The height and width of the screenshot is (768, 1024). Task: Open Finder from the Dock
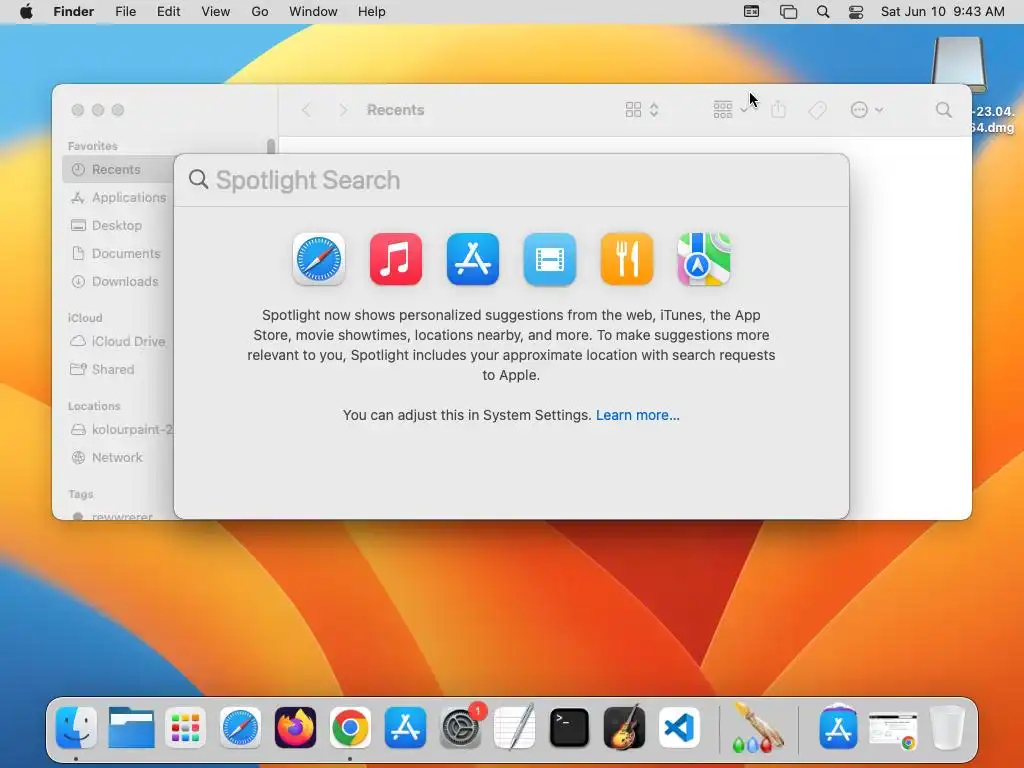76,728
